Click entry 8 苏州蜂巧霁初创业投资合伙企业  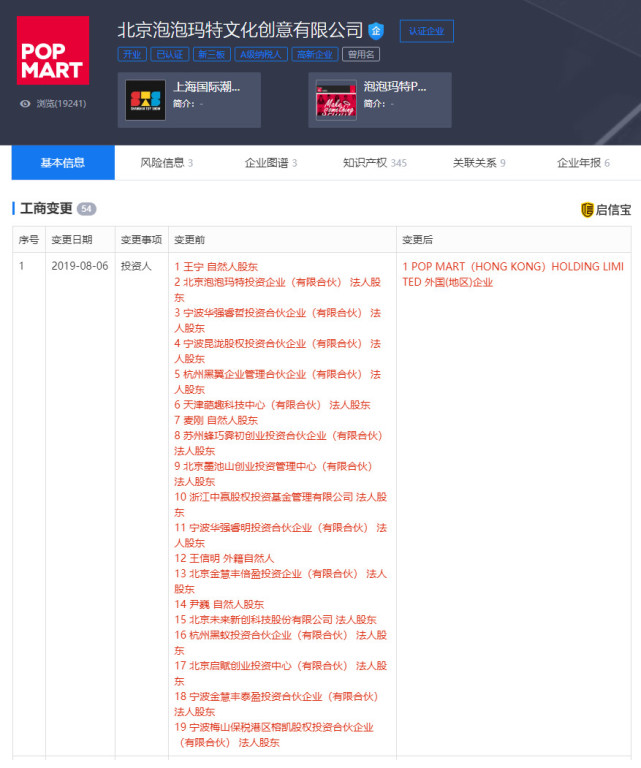(x=278, y=443)
